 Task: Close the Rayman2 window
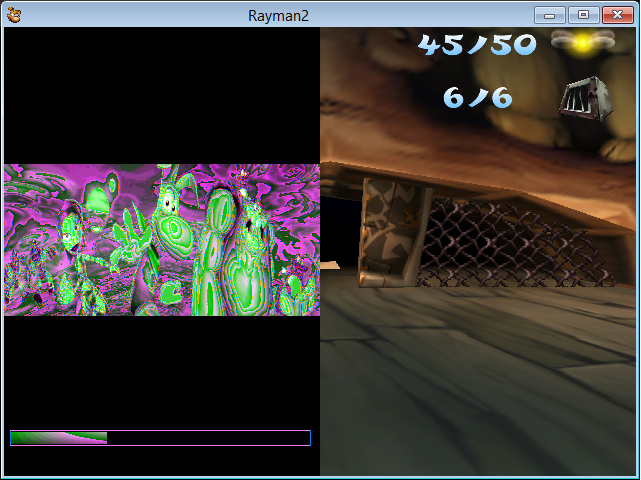click(x=617, y=15)
